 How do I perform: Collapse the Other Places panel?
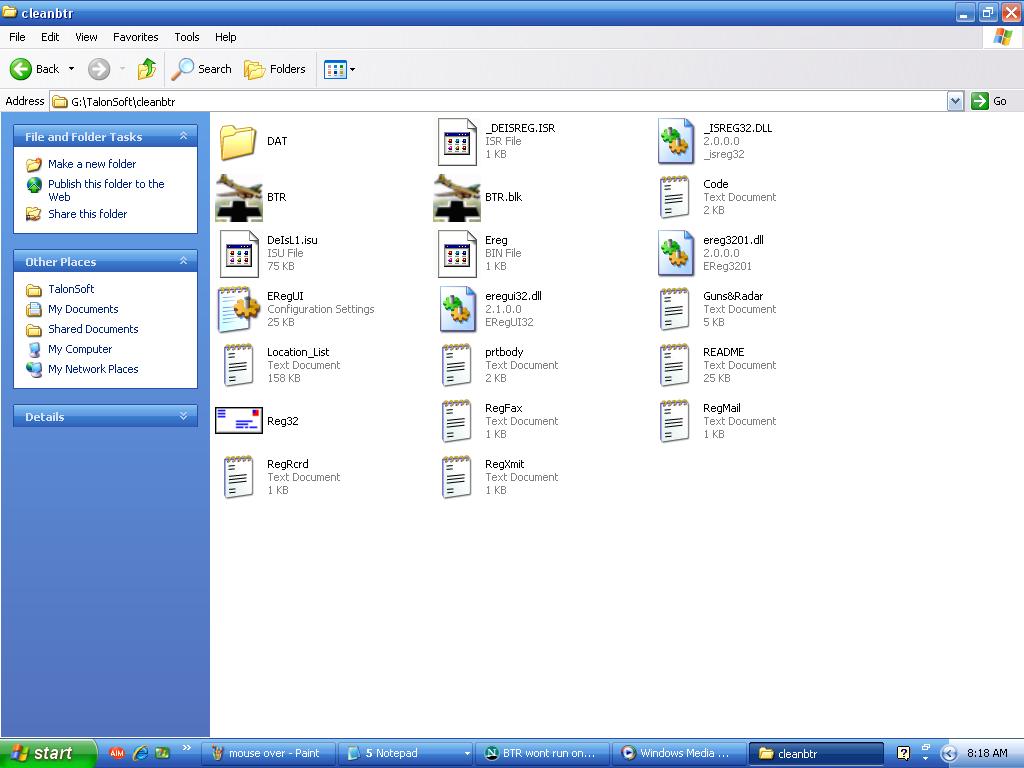(x=182, y=261)
